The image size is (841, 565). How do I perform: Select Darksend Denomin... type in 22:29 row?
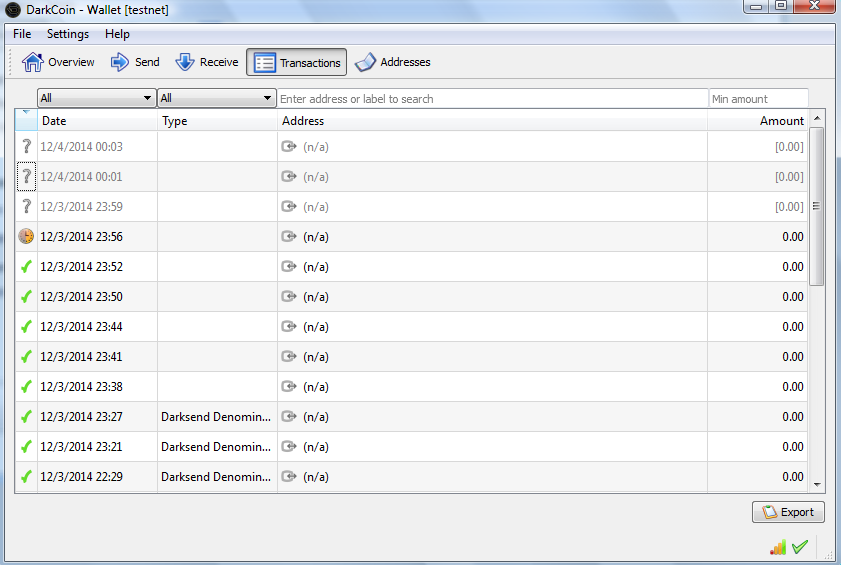pyautogui.click(x=216, y=477)
